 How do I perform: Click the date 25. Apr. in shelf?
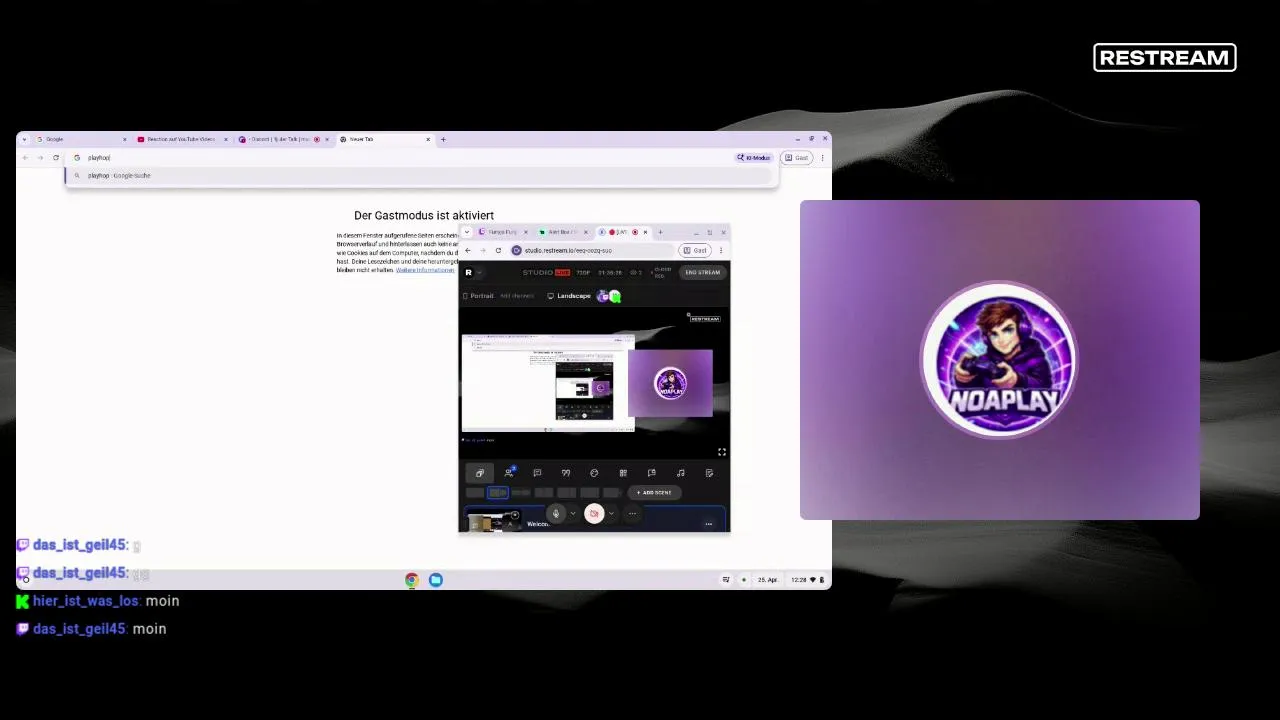tap(767, 580)
